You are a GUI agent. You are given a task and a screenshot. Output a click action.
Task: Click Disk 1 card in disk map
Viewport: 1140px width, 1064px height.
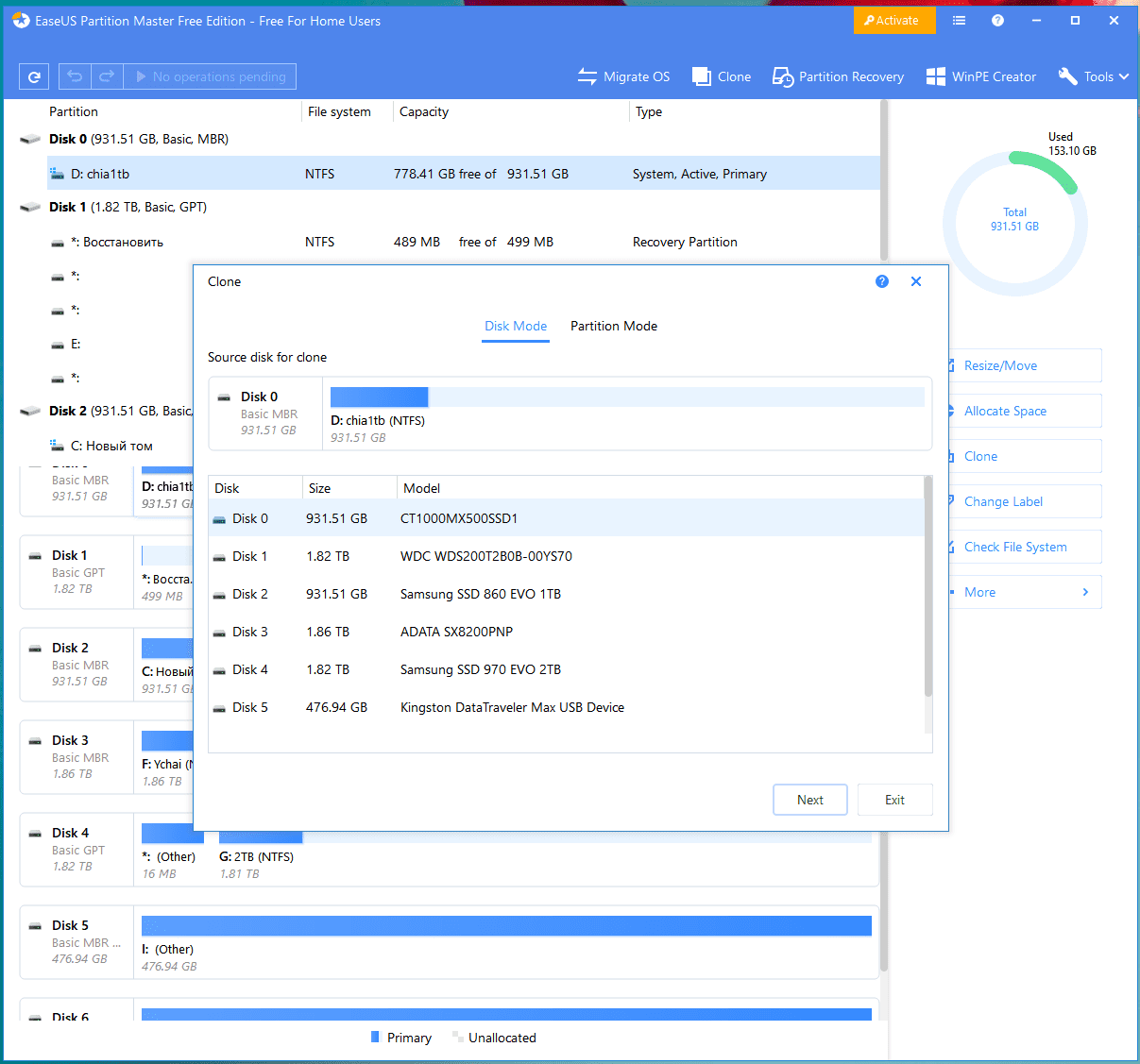pyautogui.click(x=77, y=572)
